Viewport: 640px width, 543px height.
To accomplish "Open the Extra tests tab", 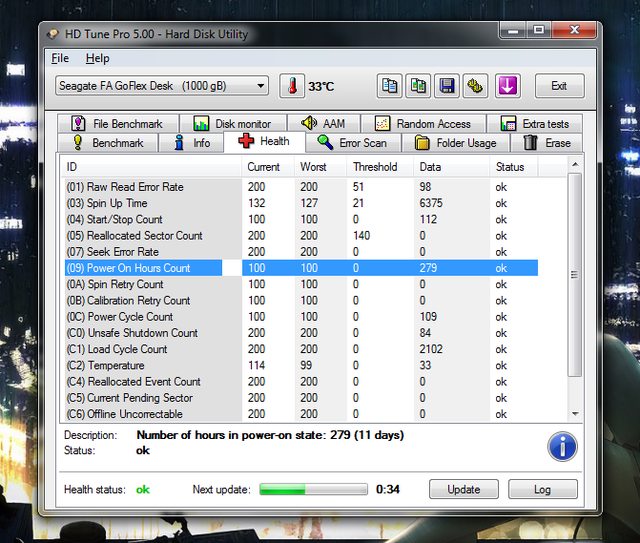I will tap(535, 123).
